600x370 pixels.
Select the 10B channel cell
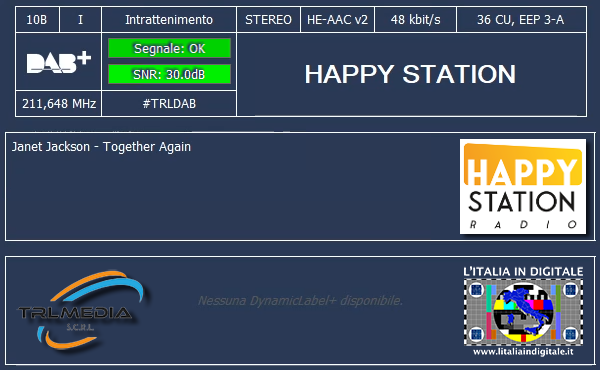point(37,20)
